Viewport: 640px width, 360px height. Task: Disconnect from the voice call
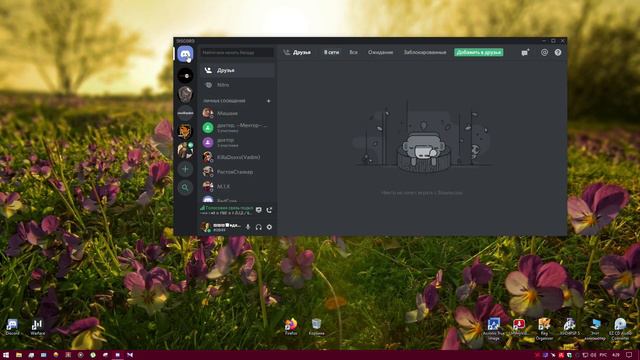269,210
